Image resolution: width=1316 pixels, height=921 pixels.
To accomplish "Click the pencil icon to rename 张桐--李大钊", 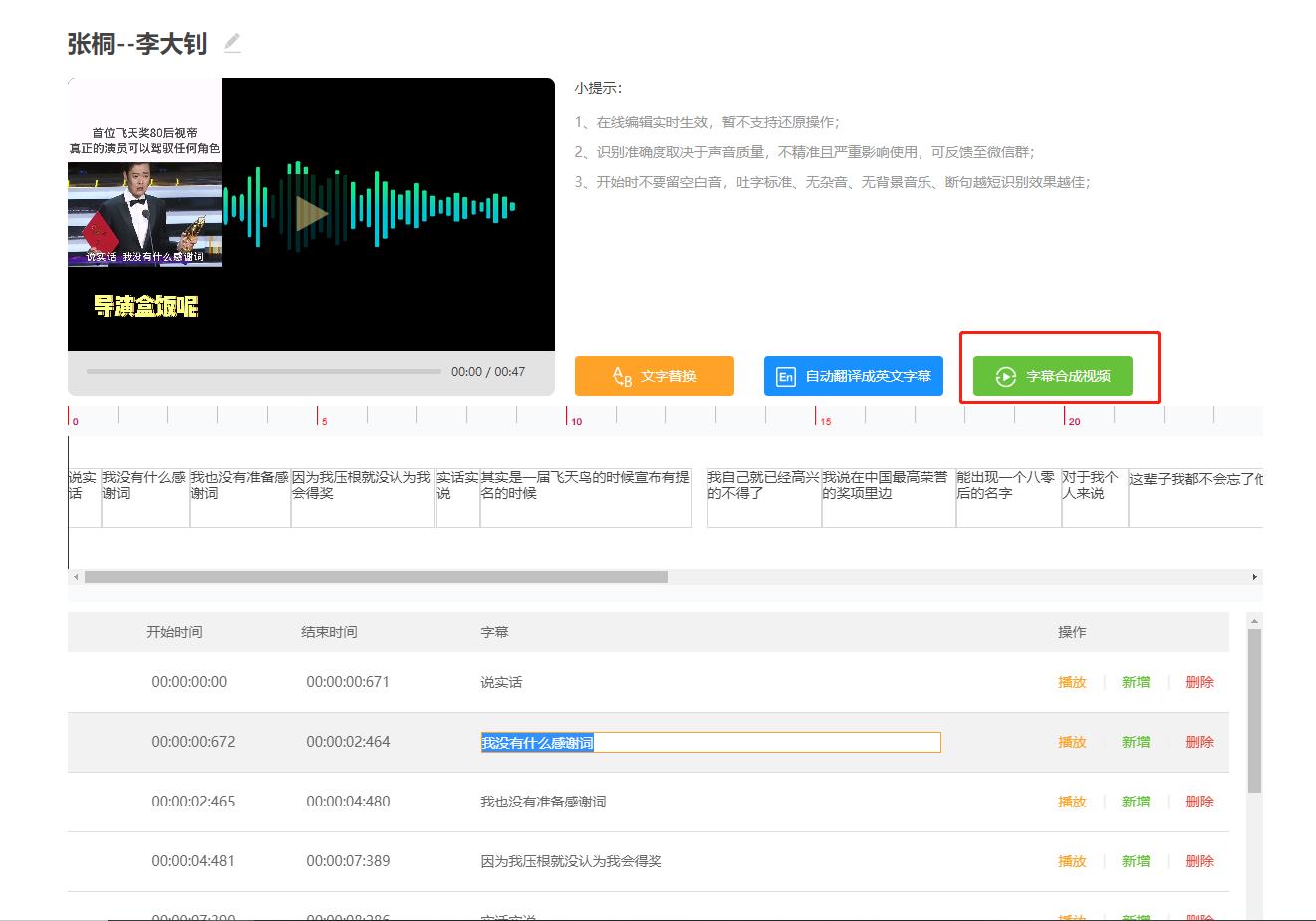I will click(x=232, y=42).
